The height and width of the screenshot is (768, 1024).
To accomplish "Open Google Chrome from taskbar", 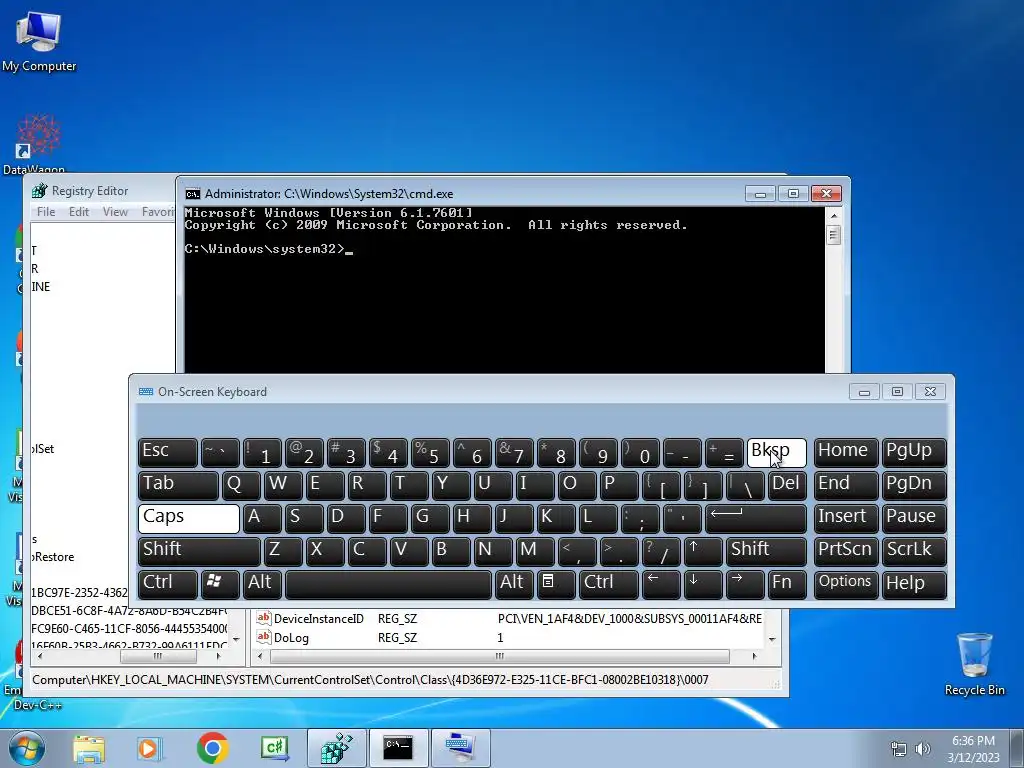I will click(x=212, y=748).
